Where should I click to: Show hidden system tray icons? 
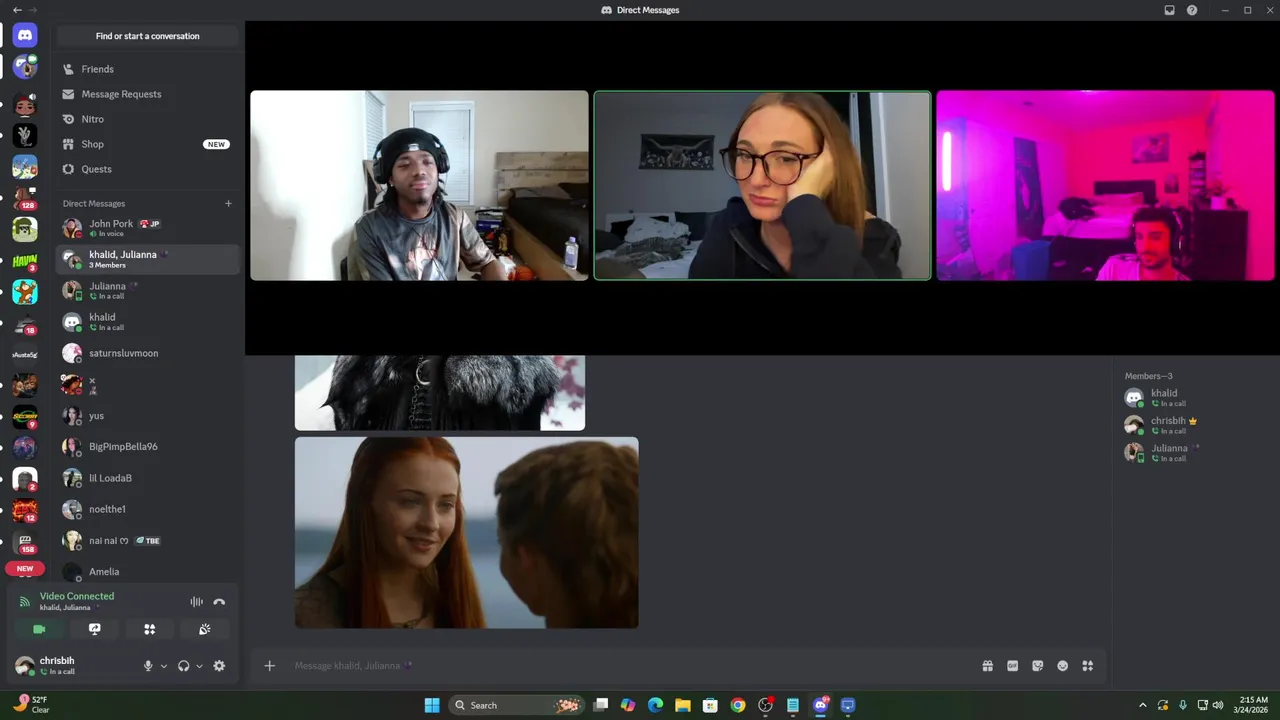click(1143, 705)
